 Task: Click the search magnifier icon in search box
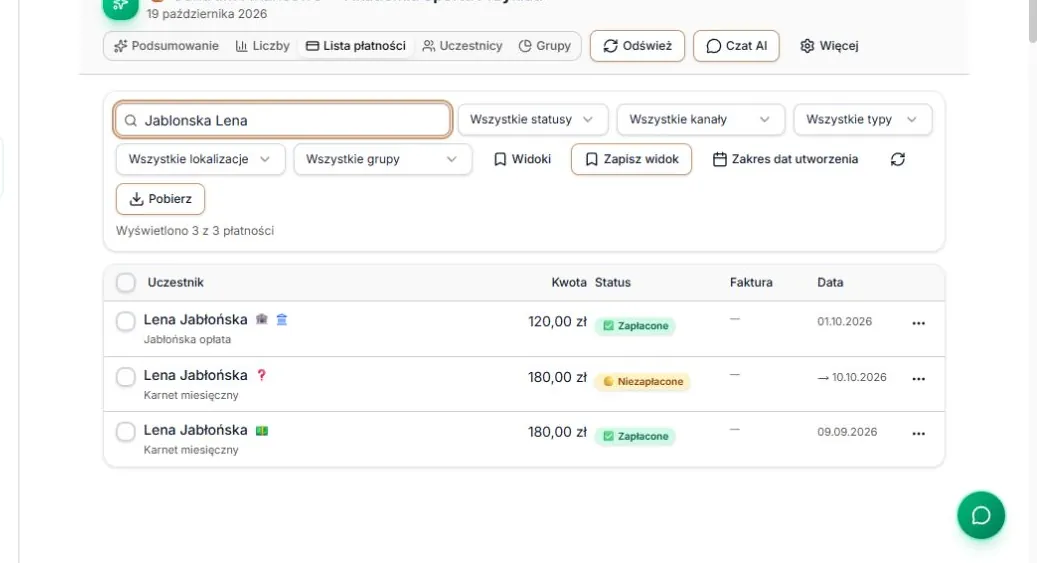click(131, 120)
